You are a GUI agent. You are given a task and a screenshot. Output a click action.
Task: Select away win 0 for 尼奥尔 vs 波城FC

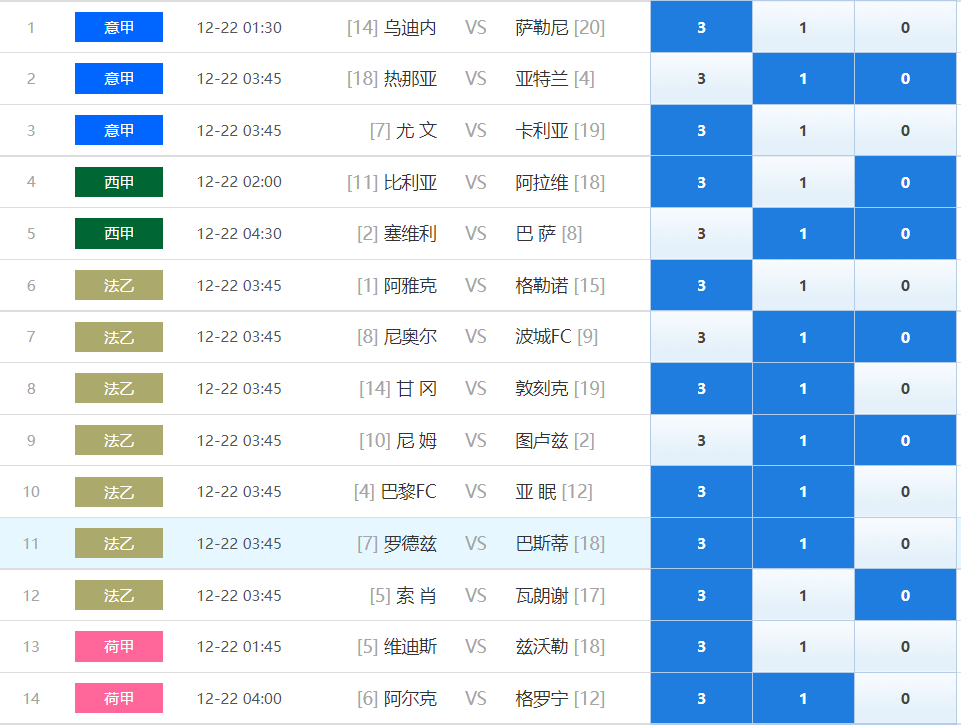click(x=905, y=337)
